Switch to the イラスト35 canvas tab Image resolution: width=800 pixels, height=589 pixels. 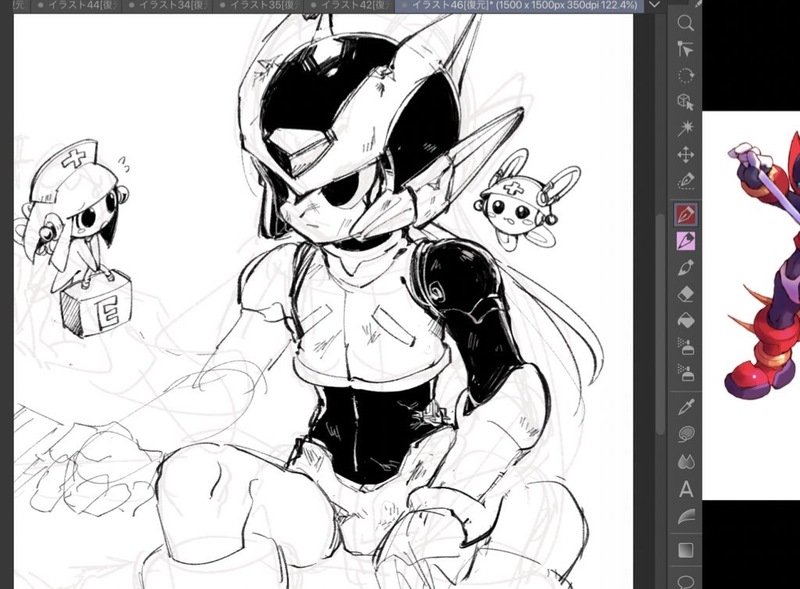pyautogui.click(x=258, y=6)
